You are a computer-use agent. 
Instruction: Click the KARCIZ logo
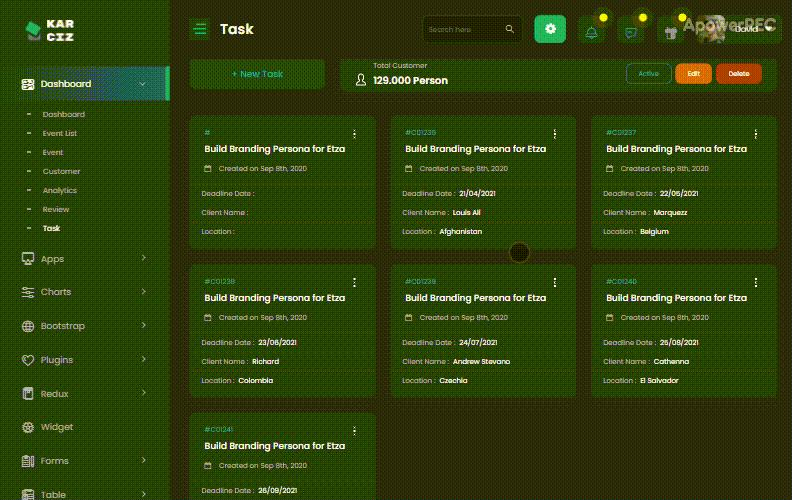pos(50,31)
